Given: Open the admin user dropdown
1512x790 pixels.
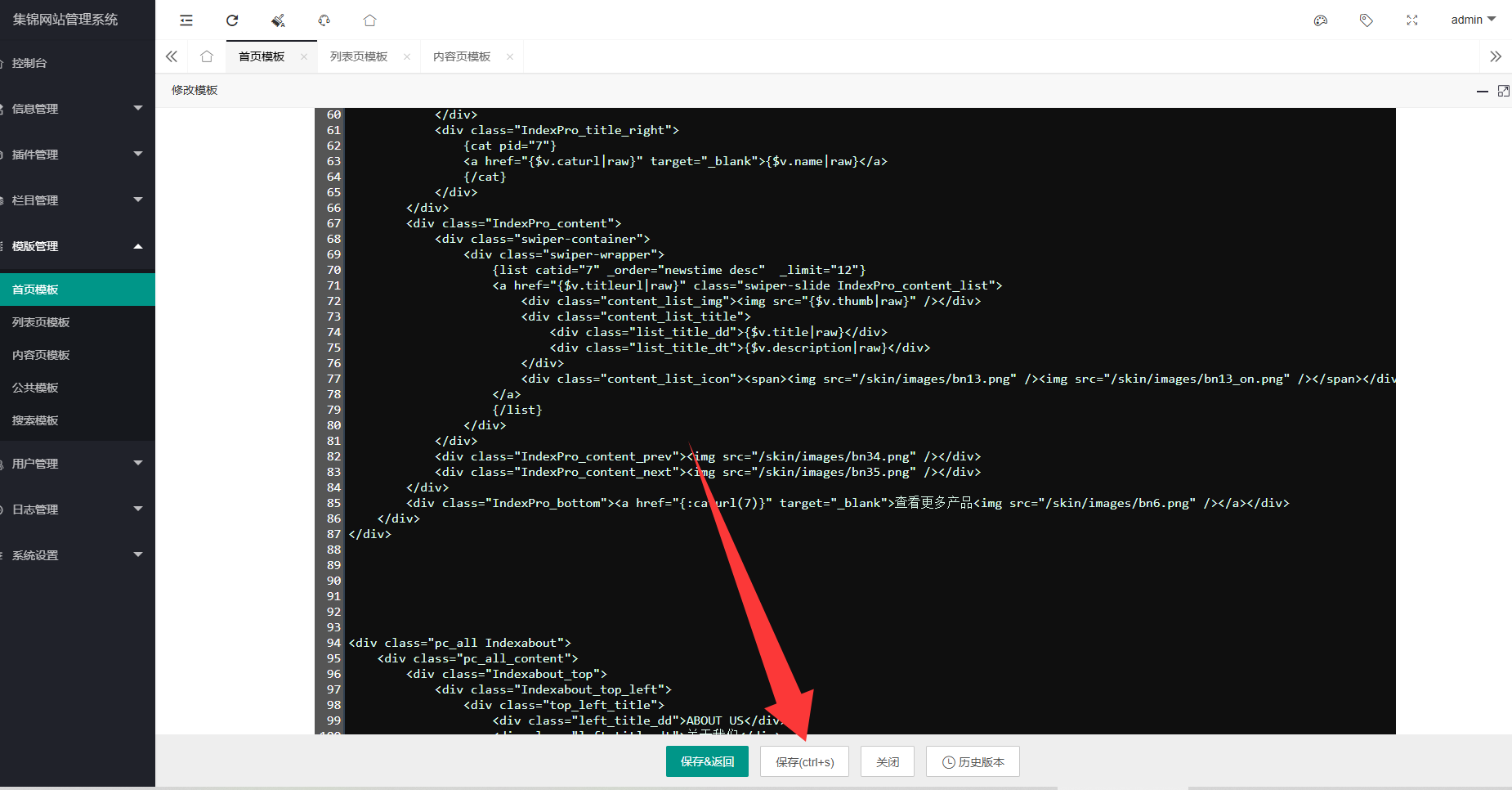Looking at the screenshot, I should [x=1473, y=20].
